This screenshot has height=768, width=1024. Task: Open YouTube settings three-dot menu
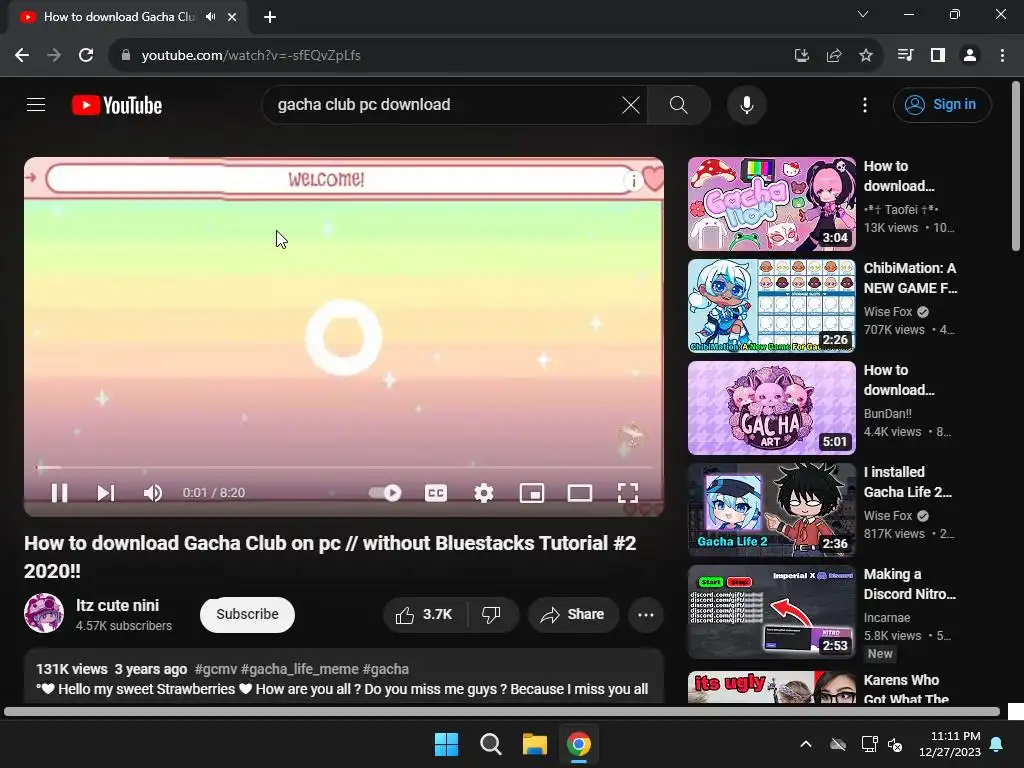pos(865,104)
